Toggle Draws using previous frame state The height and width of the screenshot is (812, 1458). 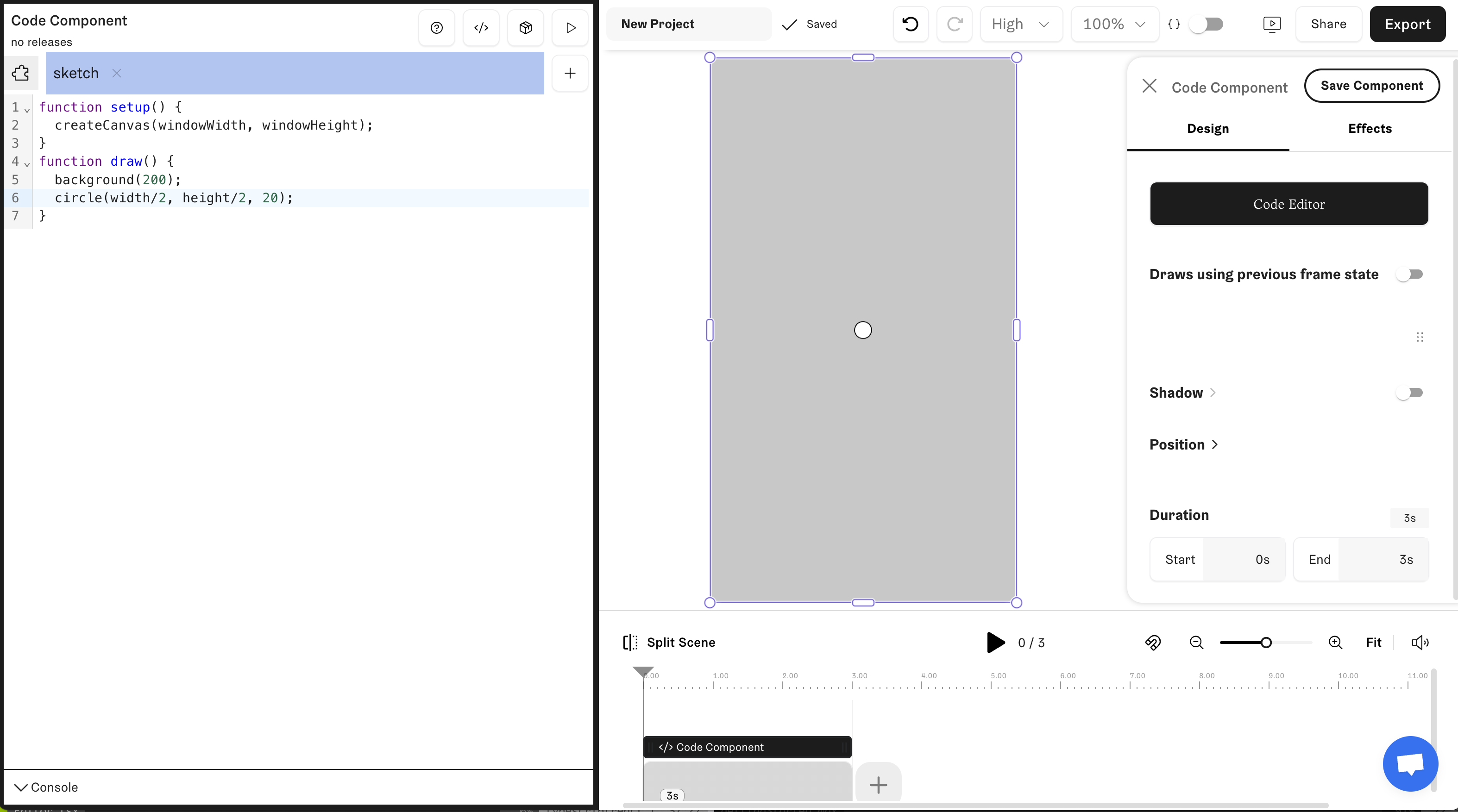tap(1409, 275)
